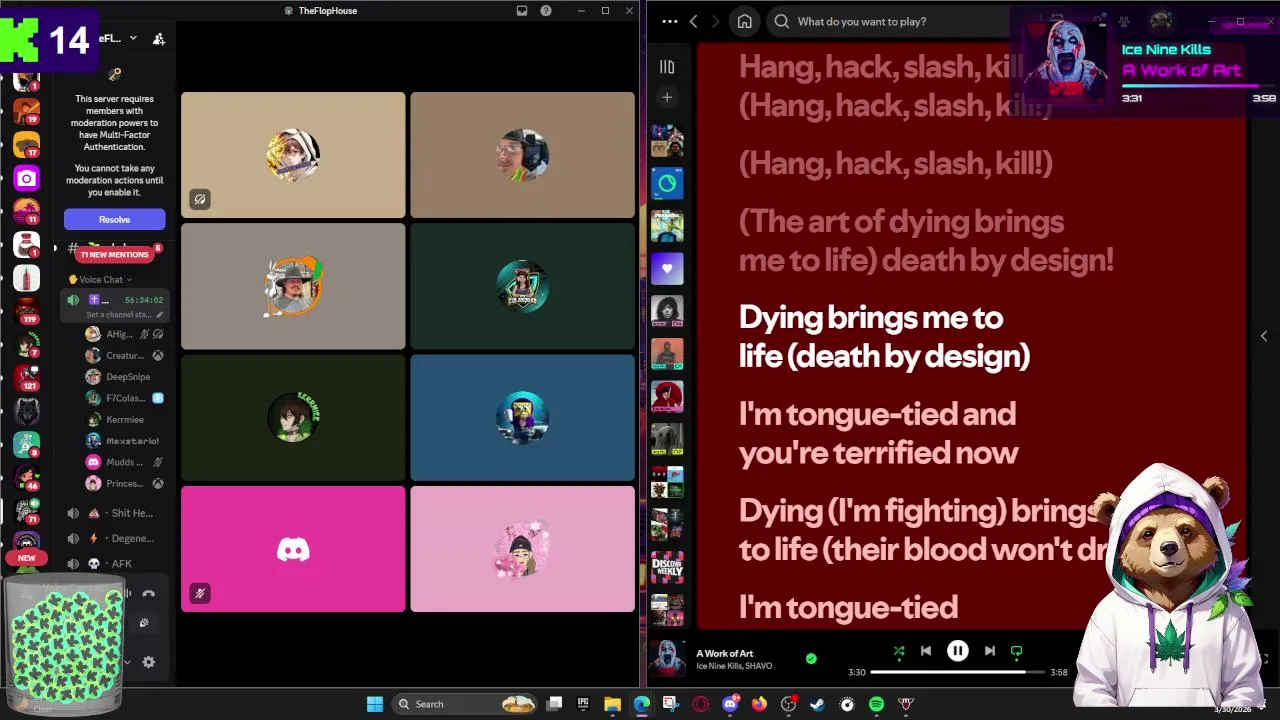The image size is (1280, 720).
Task: Click the green saved-to-library checkmark
Action: tap(811, 659)
